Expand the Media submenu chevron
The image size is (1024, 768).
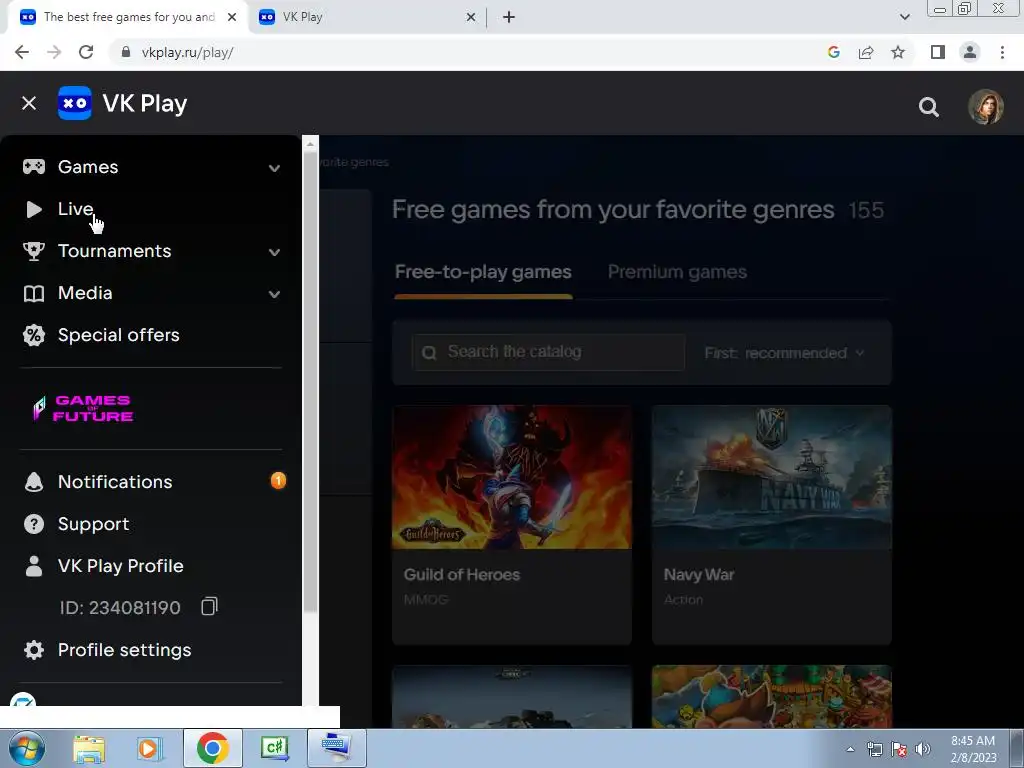coord(274,294)
